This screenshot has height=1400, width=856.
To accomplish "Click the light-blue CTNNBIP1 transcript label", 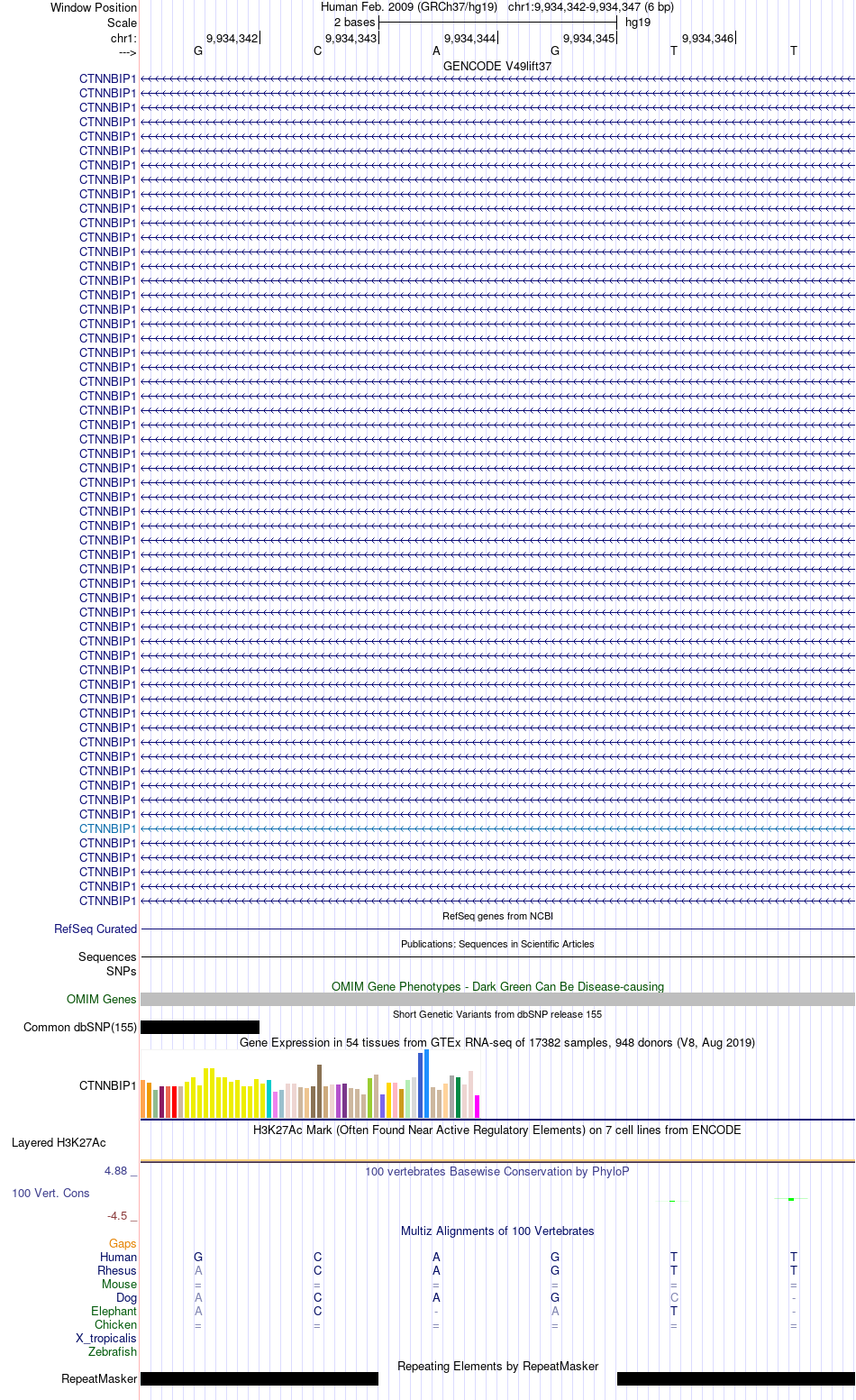I will 107,828.
